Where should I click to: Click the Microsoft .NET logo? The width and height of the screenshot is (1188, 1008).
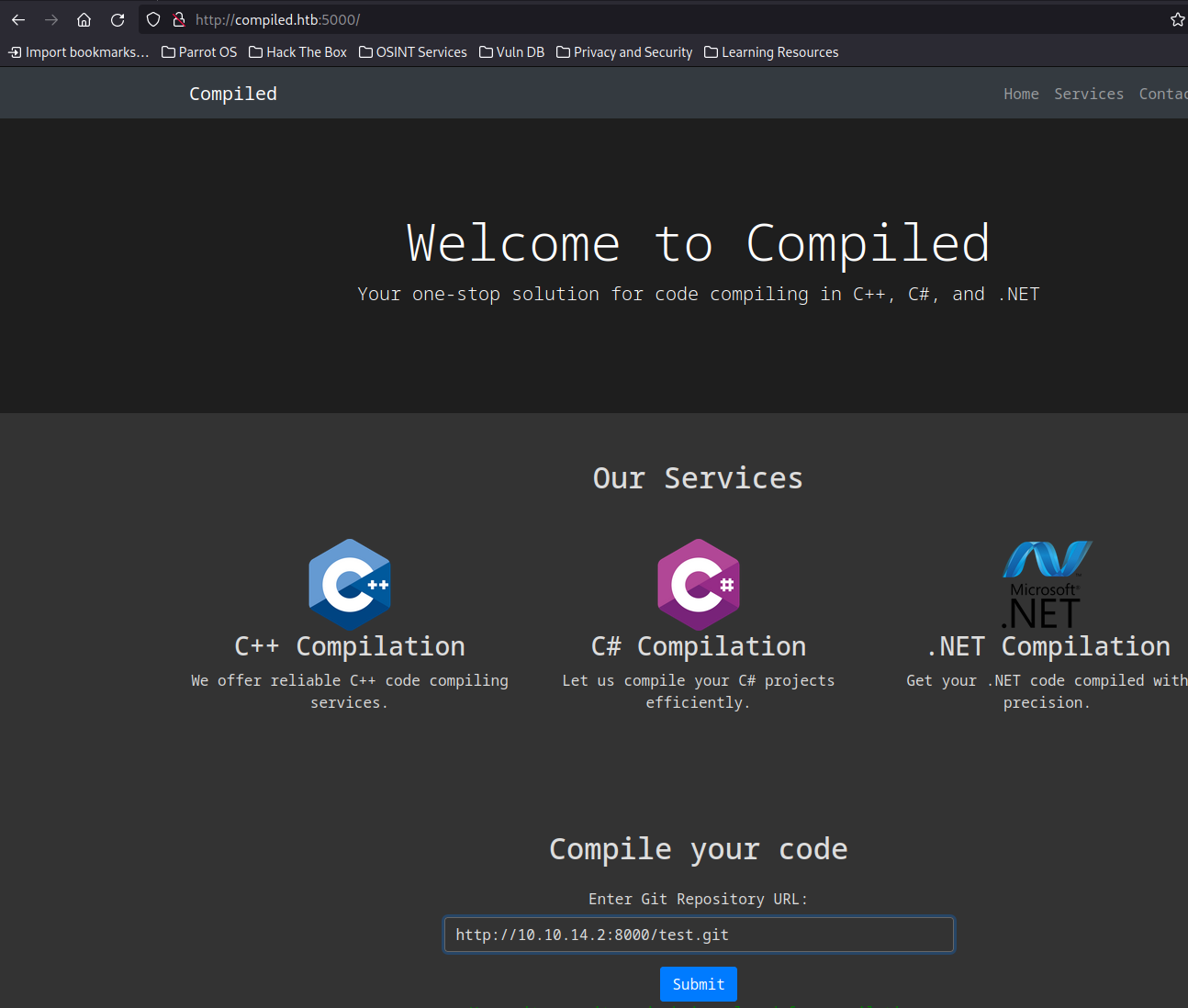tap(1046, 584)
